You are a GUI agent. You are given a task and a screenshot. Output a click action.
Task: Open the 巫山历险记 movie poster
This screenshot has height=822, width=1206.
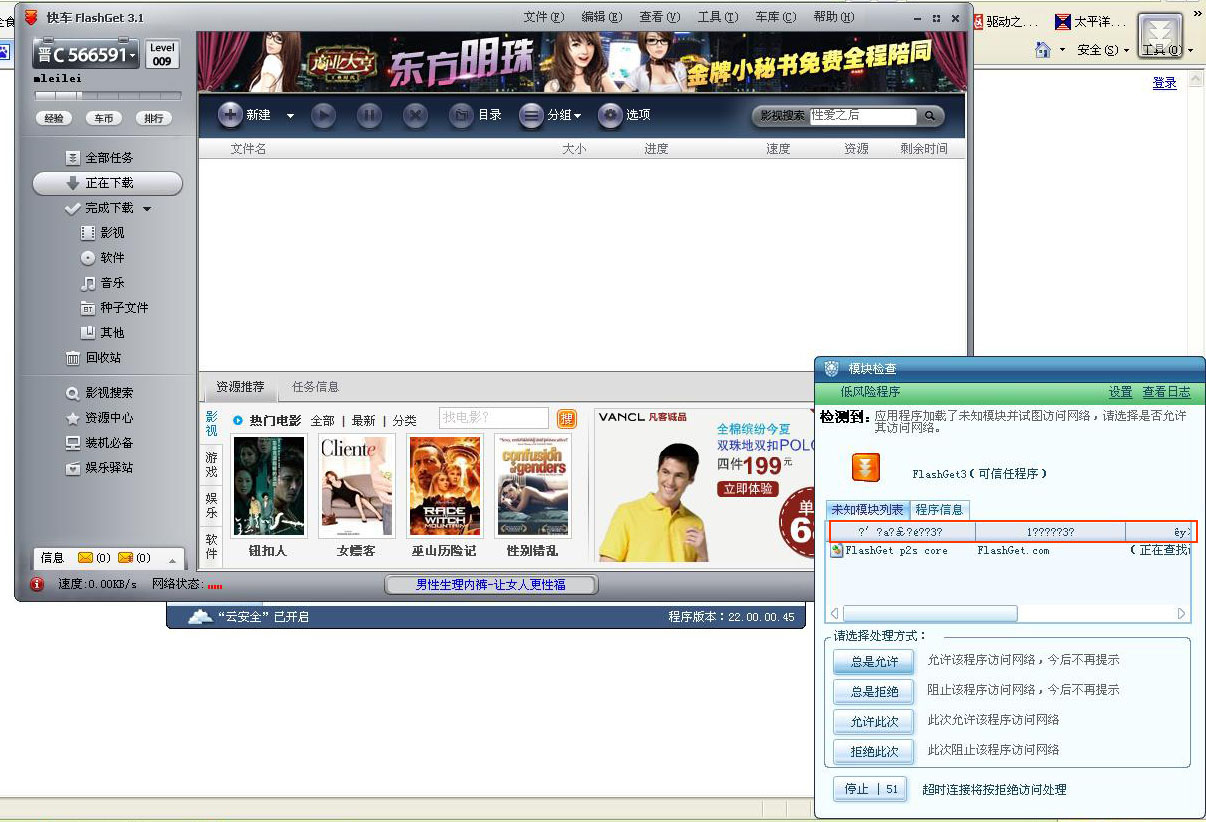pos(444,487)
